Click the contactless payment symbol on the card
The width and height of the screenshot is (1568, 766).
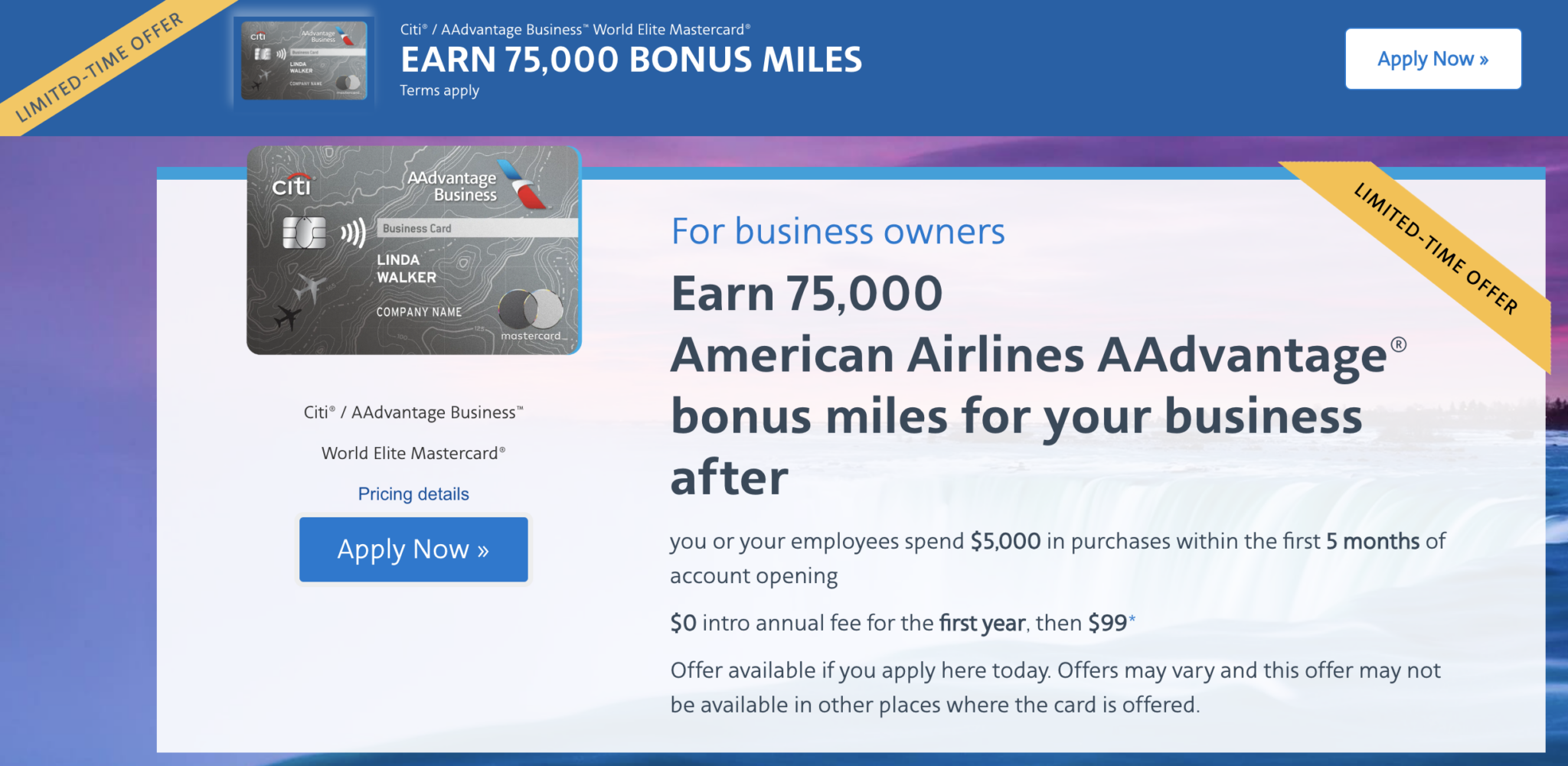354,232
